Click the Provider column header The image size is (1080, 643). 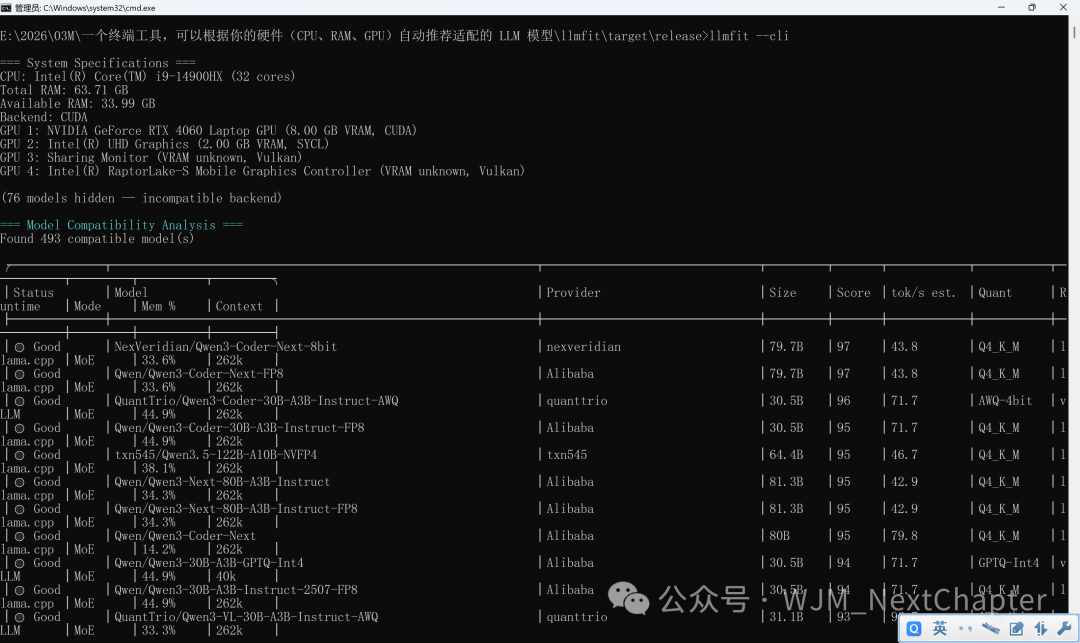[x=572, y=292]
